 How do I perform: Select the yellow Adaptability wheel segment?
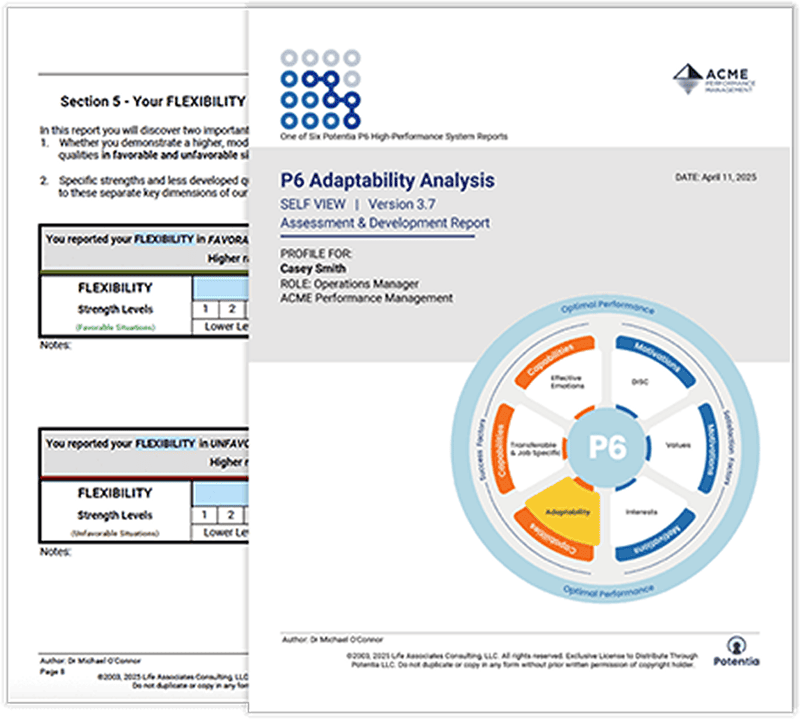point(566,511)
